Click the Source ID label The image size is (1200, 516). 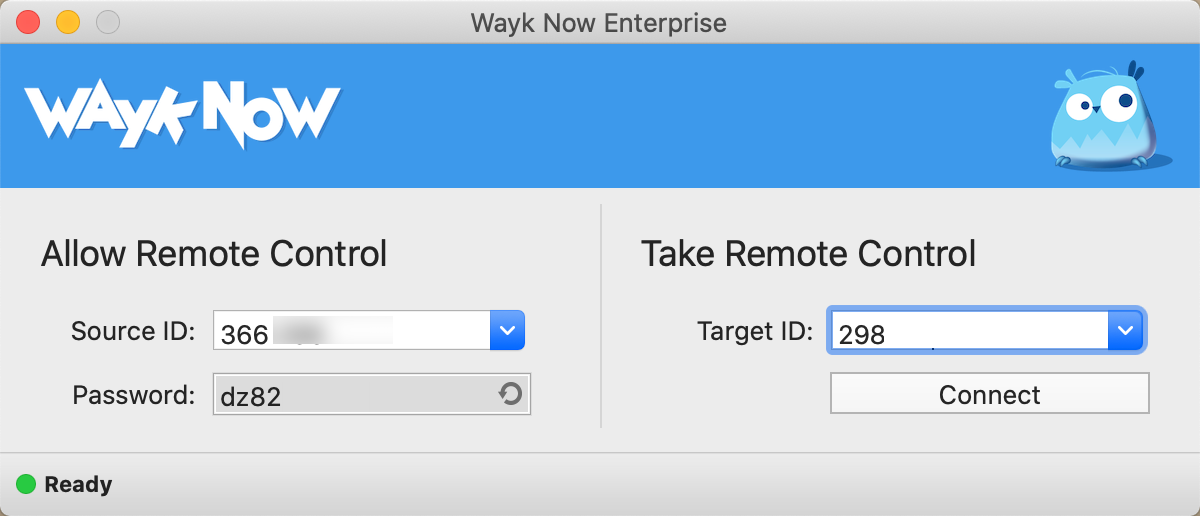[134, 331]
